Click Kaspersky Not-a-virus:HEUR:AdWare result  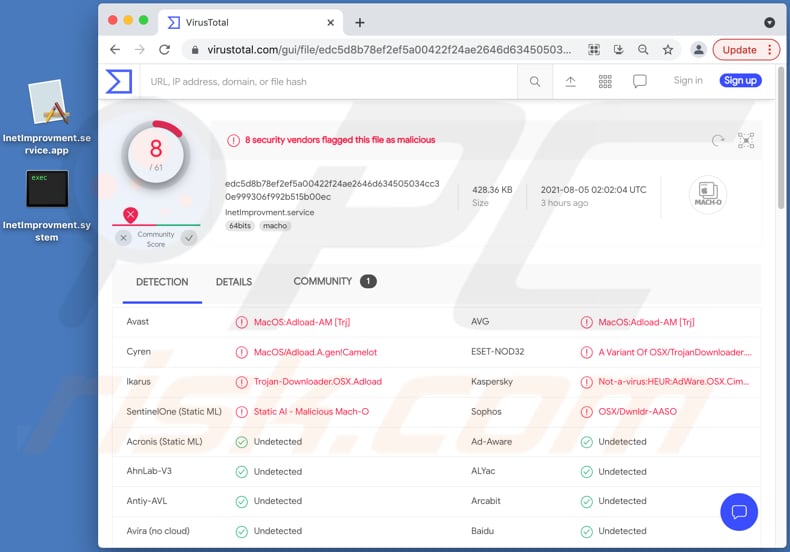pos(674,381)
